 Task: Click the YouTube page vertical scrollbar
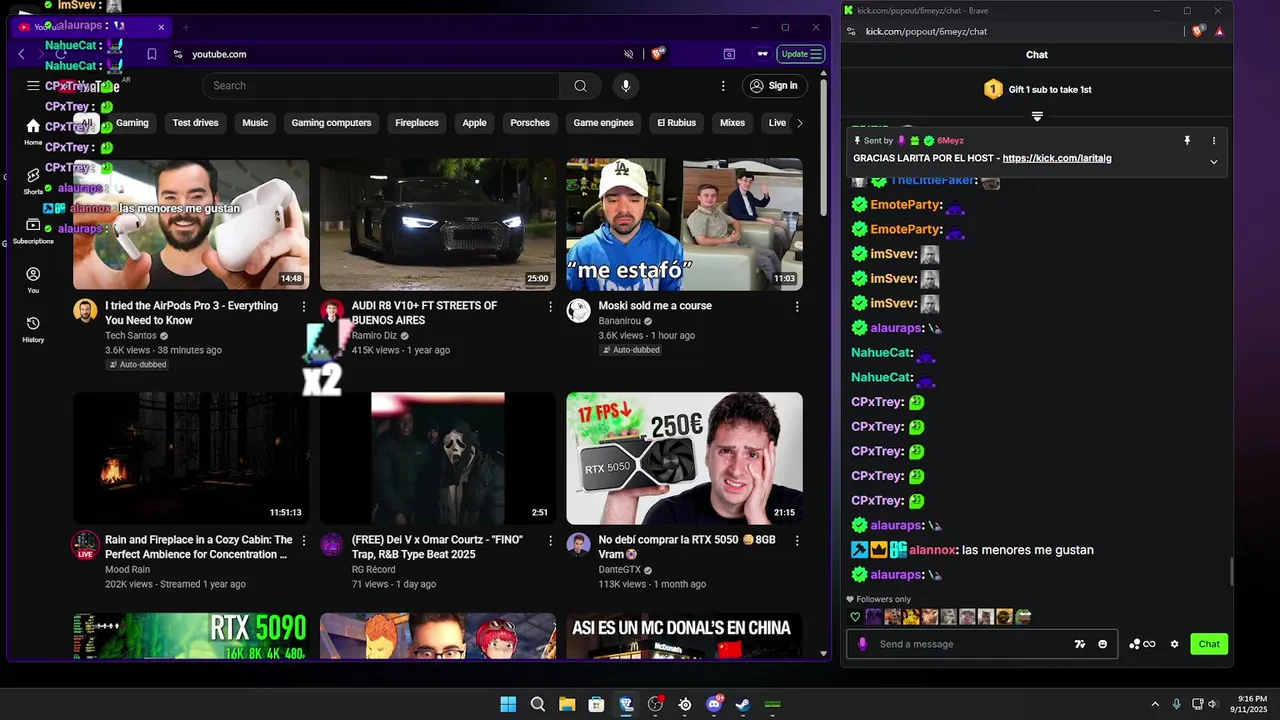[x=824, y=145]
